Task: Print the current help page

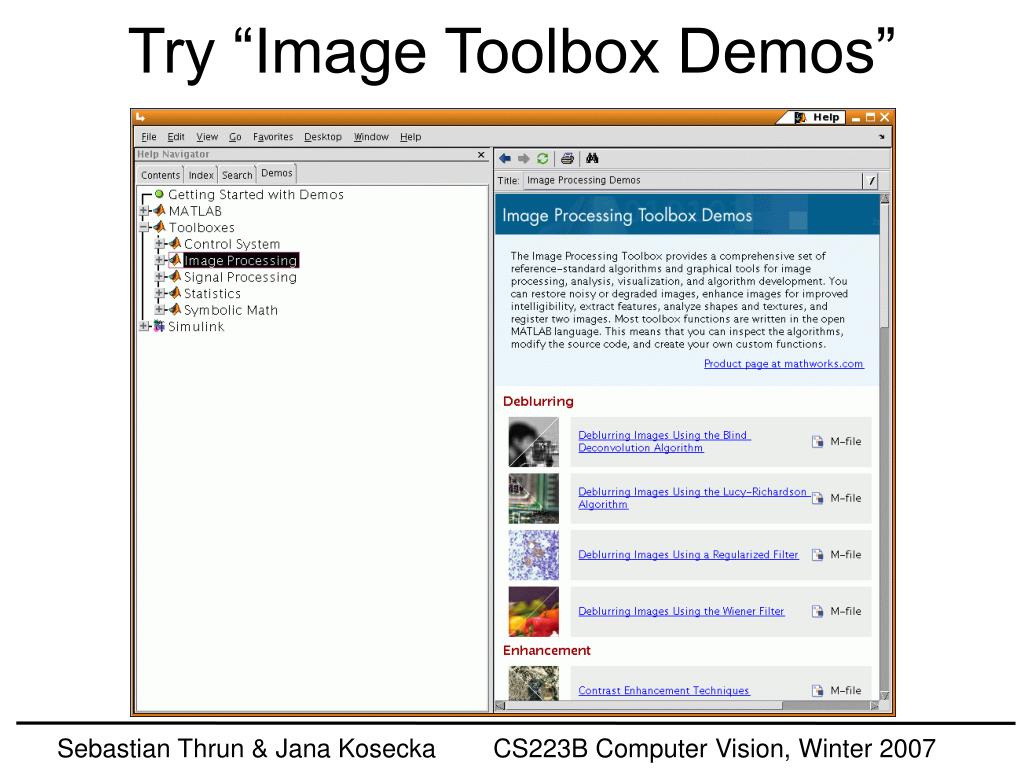Action: (x=567, y=158)
